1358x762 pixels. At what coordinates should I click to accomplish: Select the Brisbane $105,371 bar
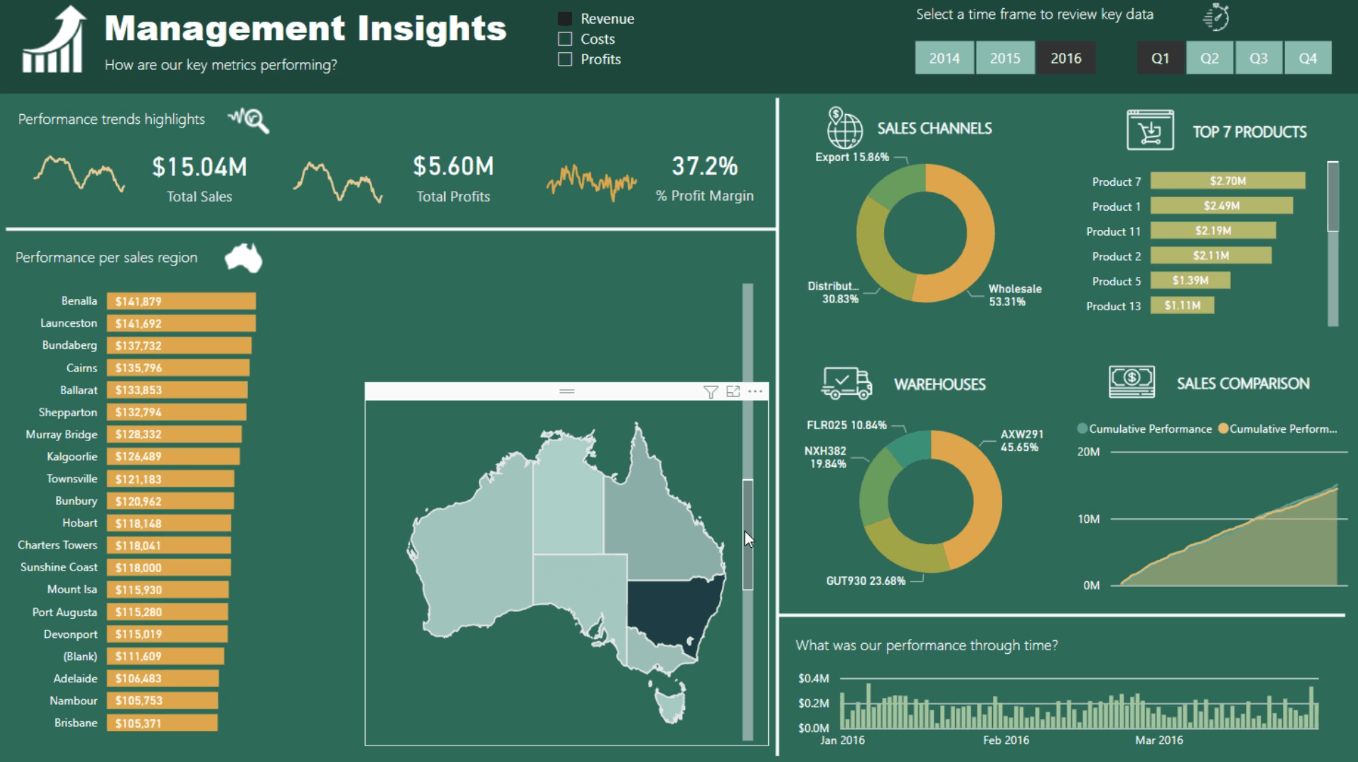click(163, 723)
